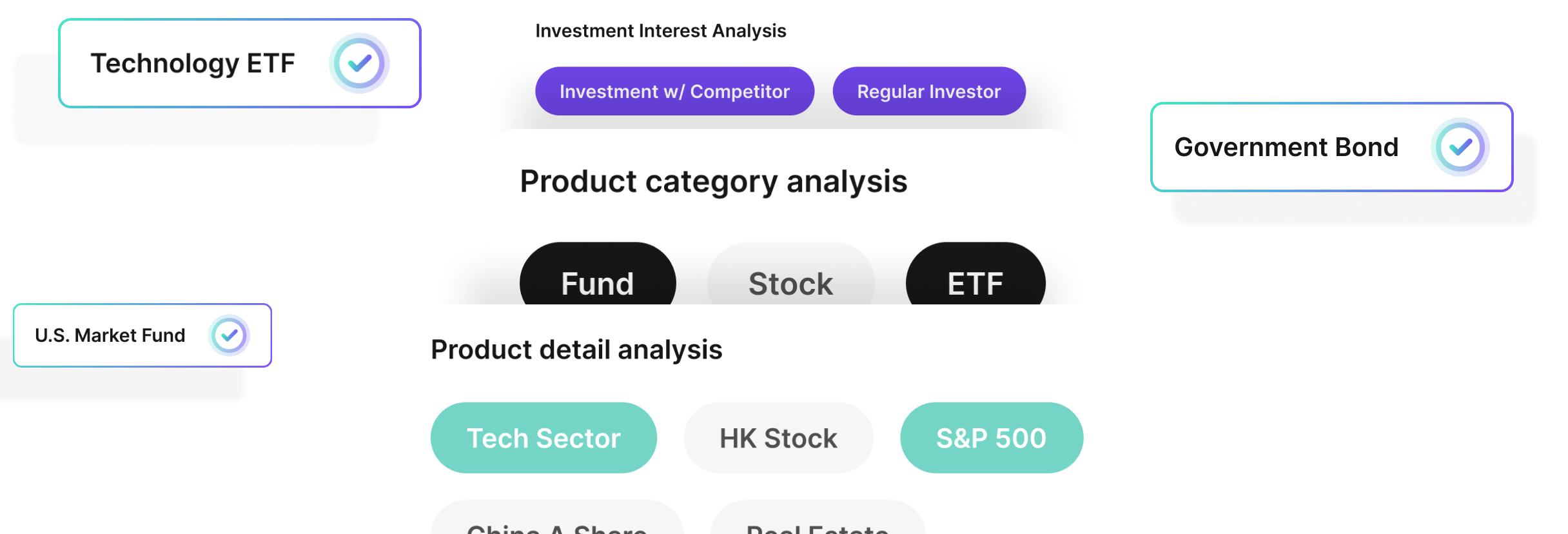
Task: Select the Real Estate chip
Action: 818,517
